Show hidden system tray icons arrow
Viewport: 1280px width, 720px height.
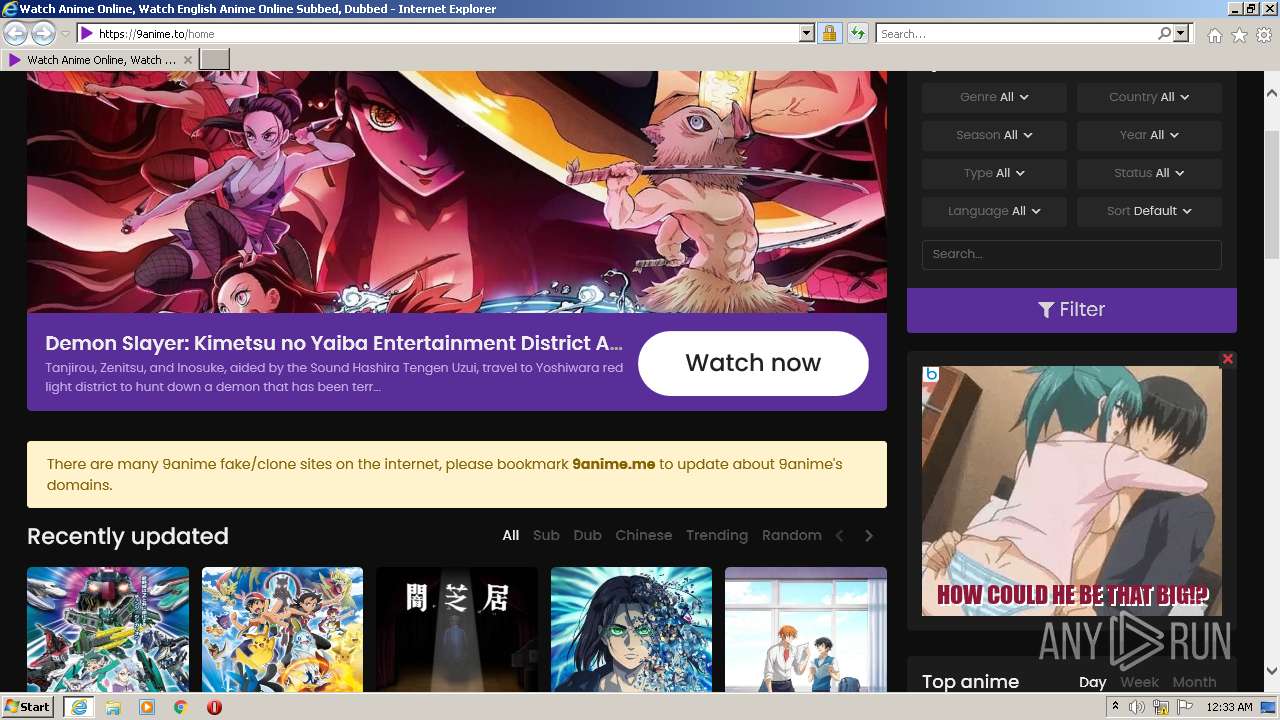click(x=1115, y=707)
